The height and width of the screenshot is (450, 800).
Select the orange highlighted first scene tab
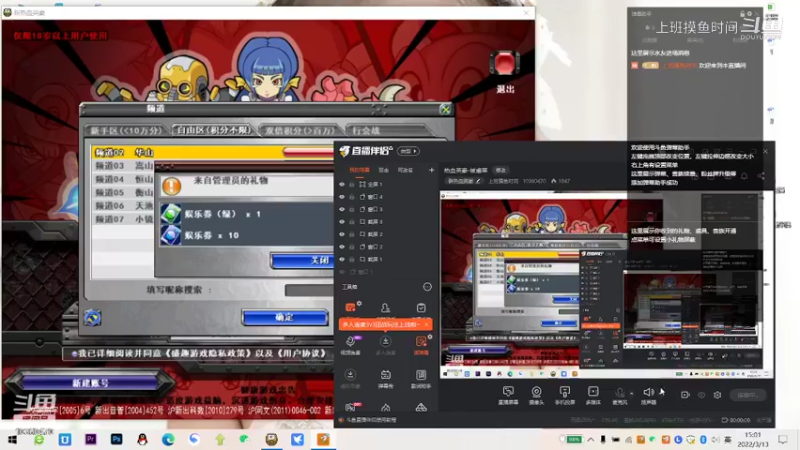[360, 170]
